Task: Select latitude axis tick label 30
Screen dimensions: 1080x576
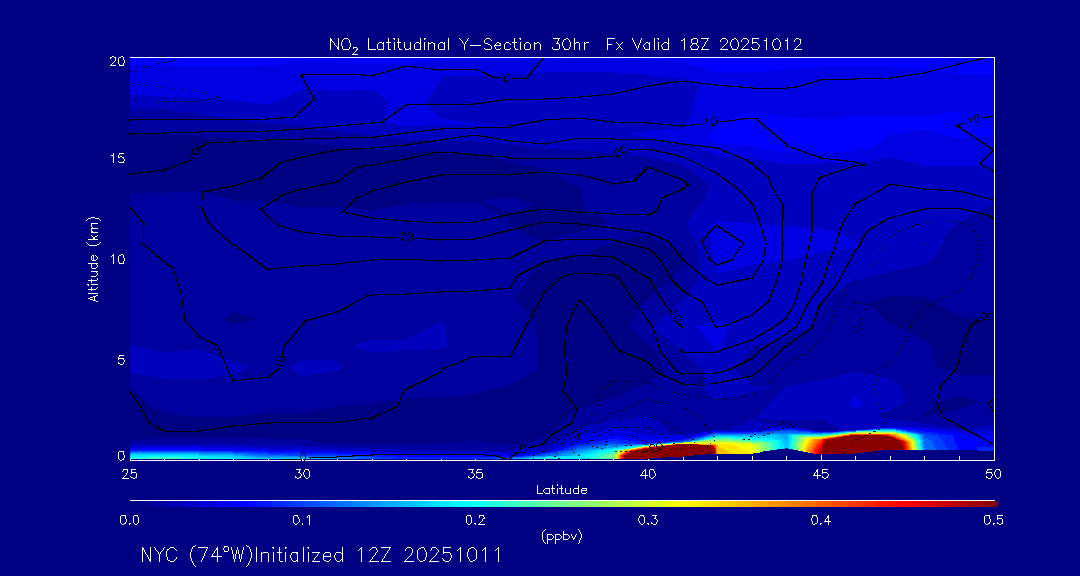Action: (302, 473)
